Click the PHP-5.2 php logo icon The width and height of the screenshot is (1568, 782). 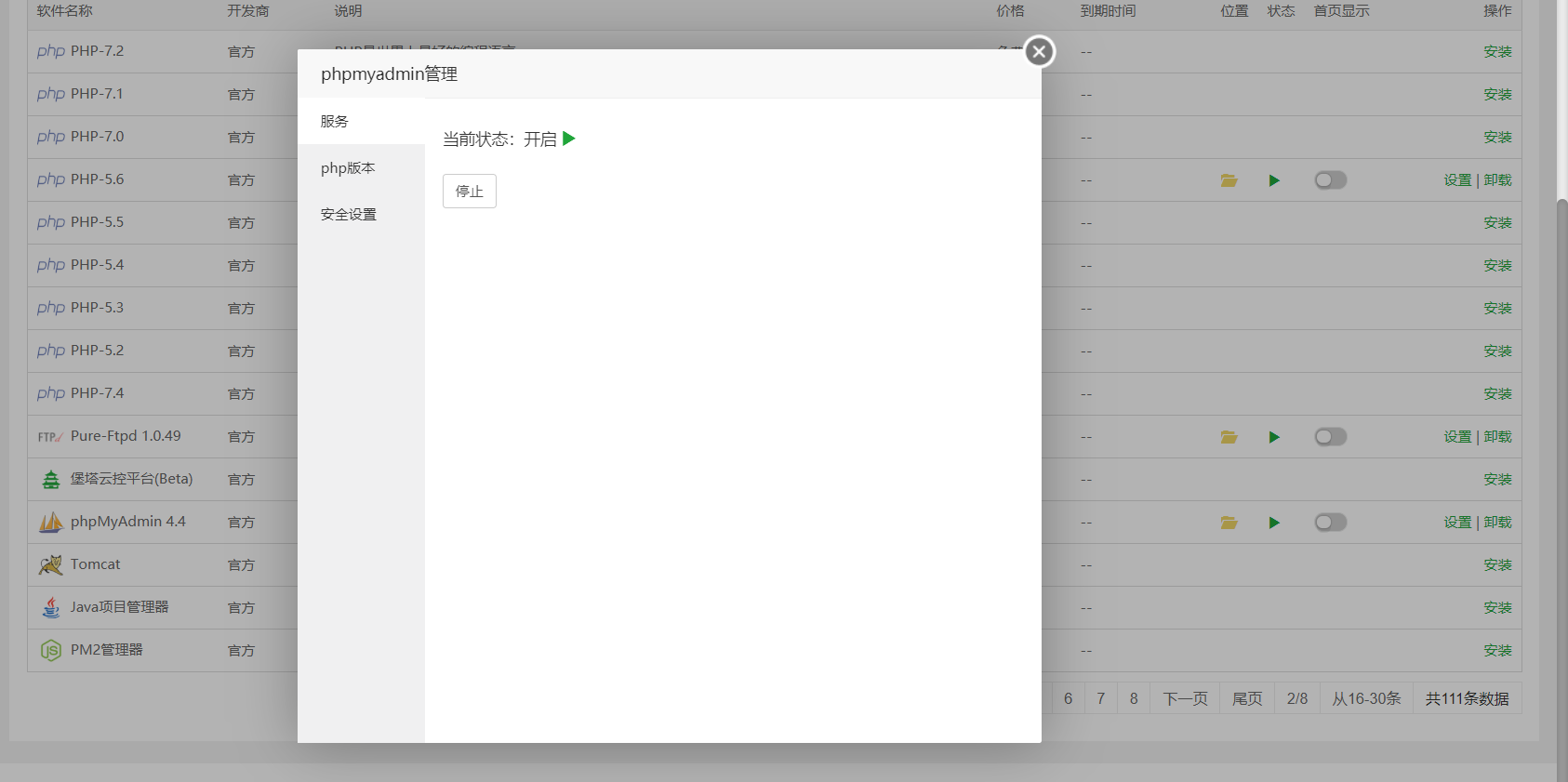click(x=51, y=351)
